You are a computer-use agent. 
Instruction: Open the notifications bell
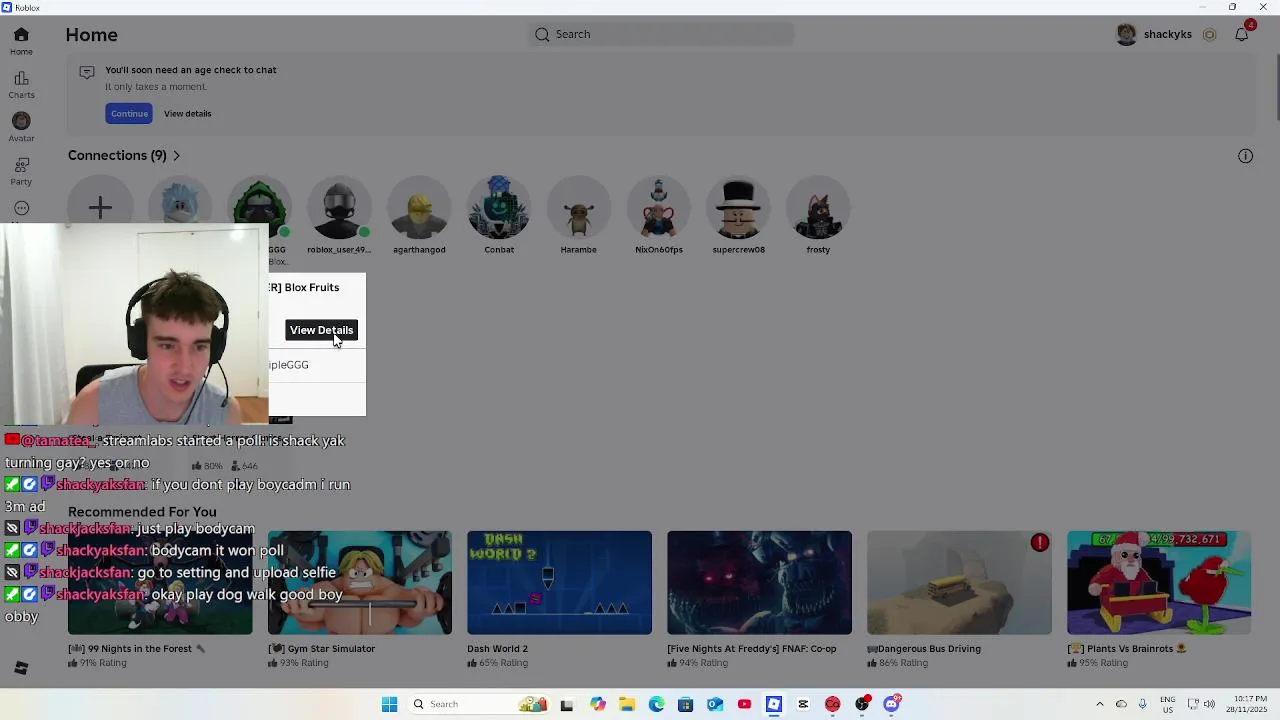[x=1241, y=34]
